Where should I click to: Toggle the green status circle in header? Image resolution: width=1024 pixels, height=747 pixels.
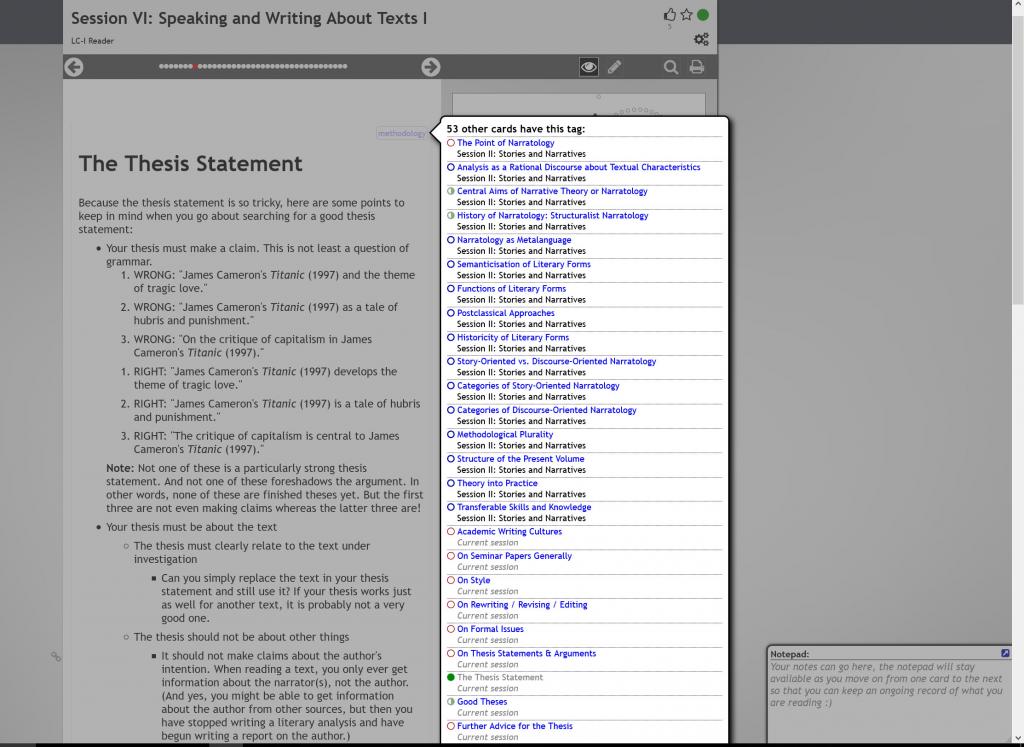[x=703, y=15]
